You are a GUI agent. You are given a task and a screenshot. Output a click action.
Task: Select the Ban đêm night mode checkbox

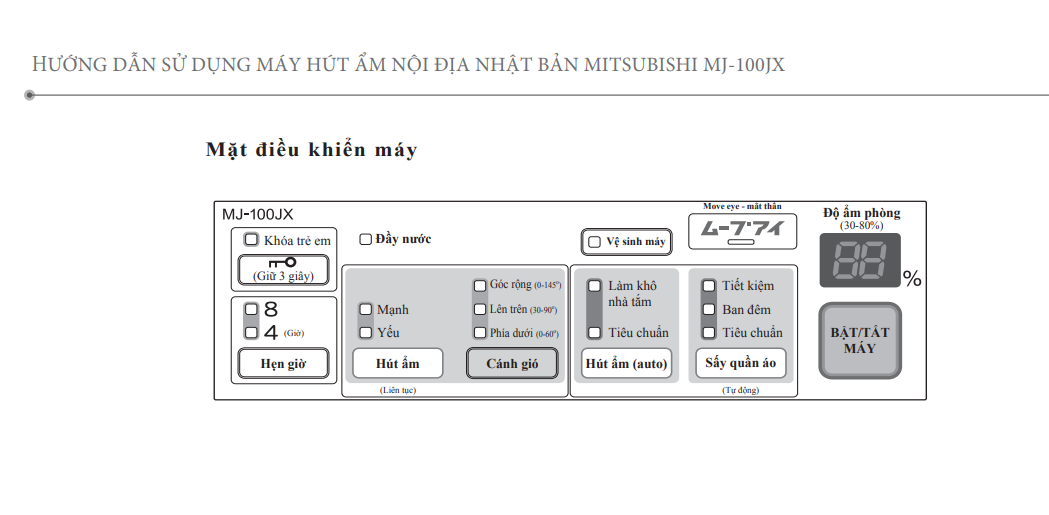coord(709,309)
